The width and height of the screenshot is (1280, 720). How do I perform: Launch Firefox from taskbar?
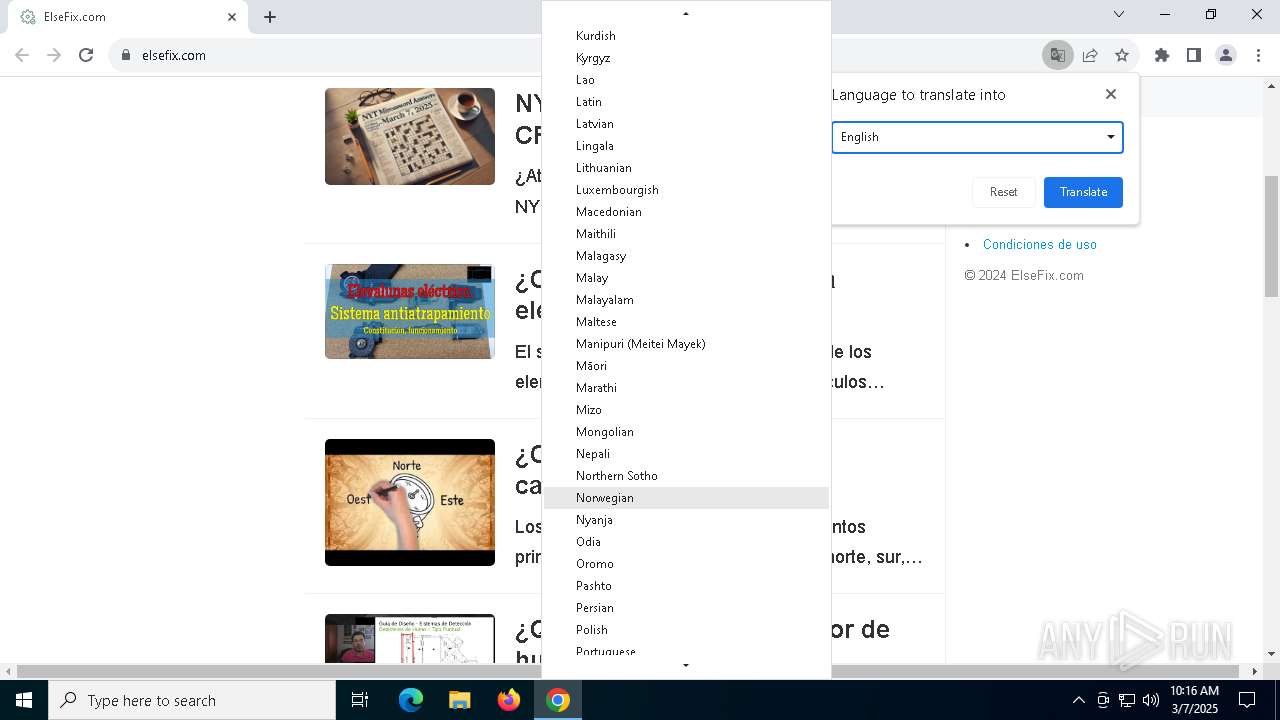click(x=509, y=700)
